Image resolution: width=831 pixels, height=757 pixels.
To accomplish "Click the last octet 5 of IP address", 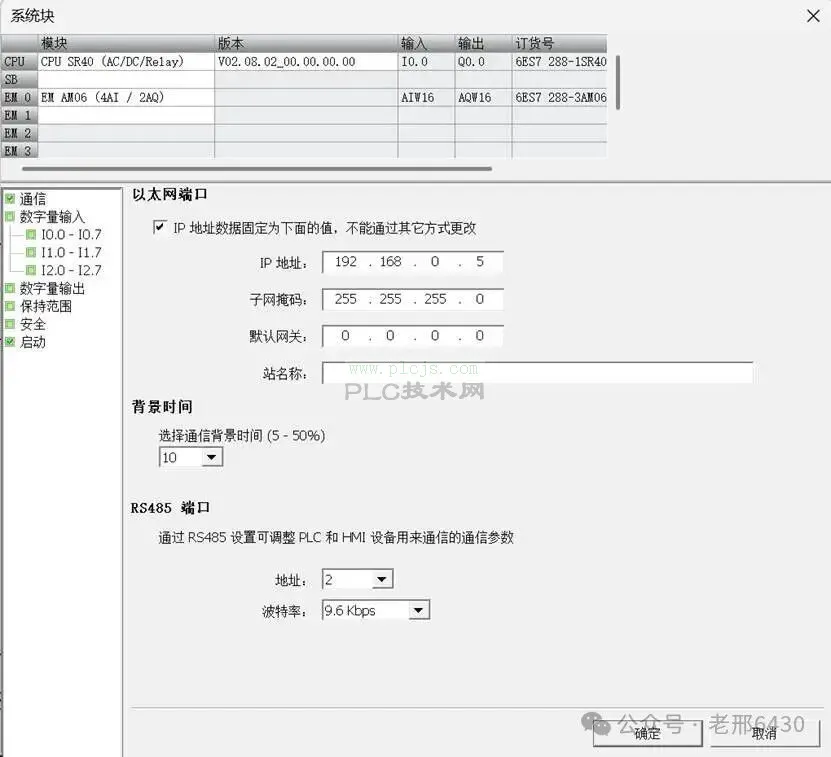I will click(480, 261).
